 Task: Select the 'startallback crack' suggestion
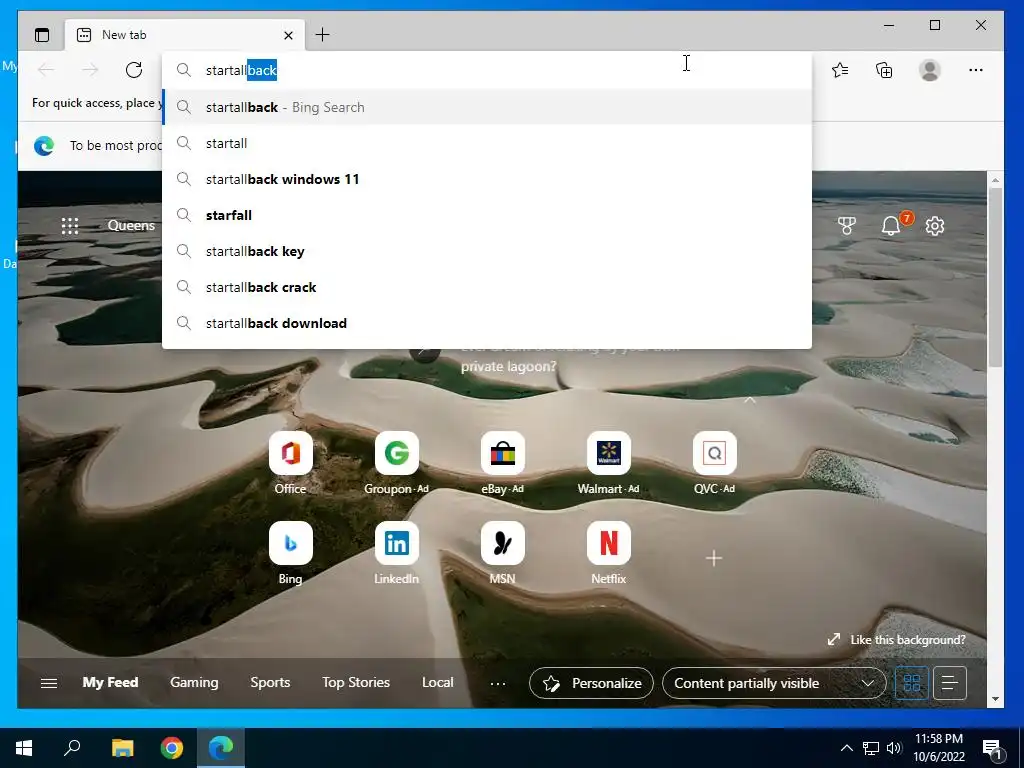[487, 287]
